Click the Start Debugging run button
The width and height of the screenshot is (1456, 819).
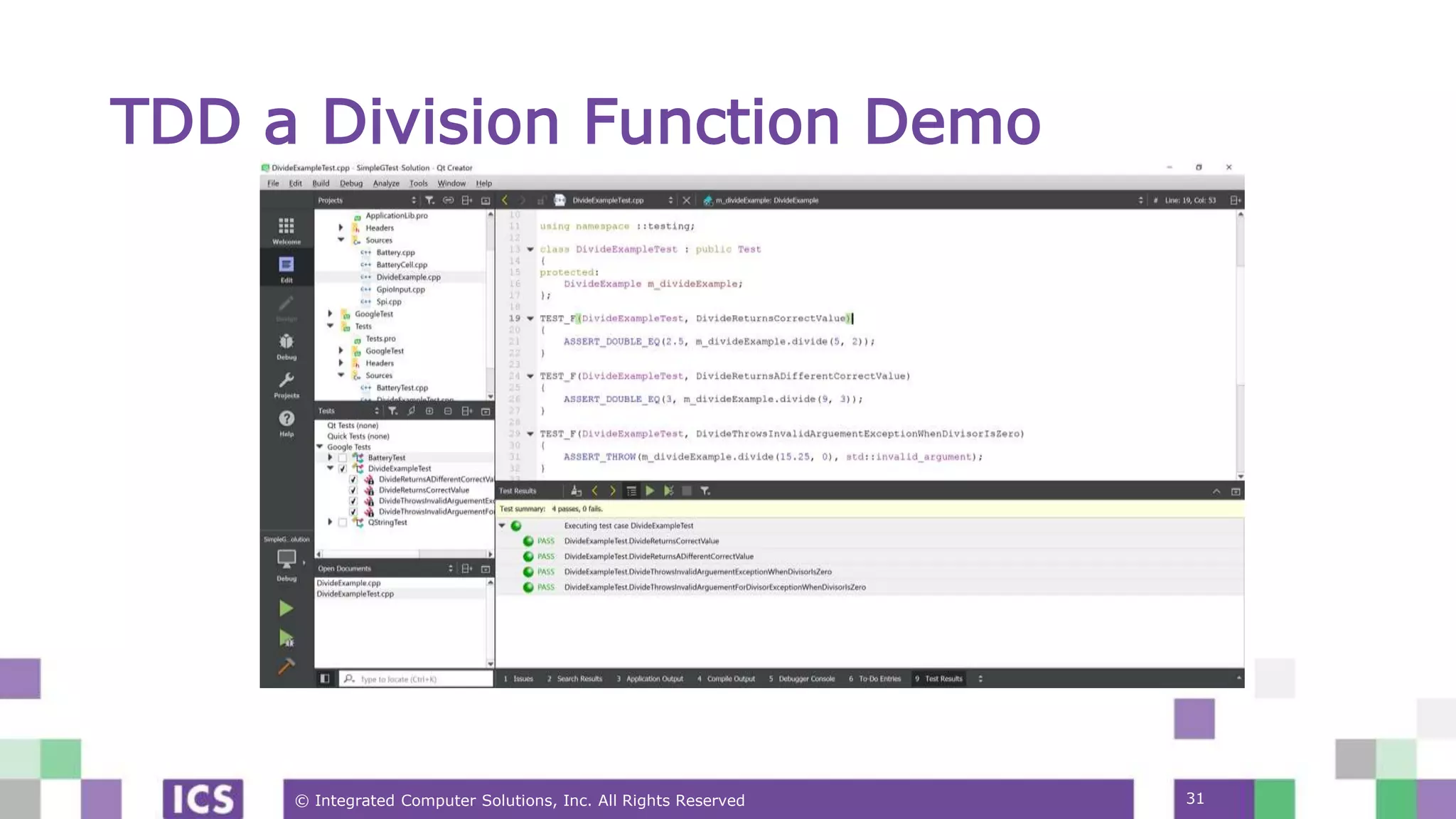[x=286, y=638]
